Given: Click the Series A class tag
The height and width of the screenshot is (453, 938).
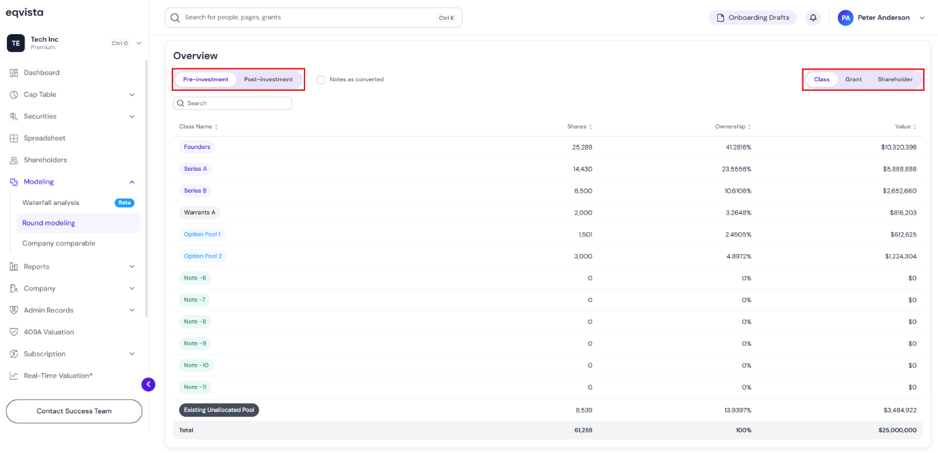Looking at the screenshot, I should (x=196, y=169).
